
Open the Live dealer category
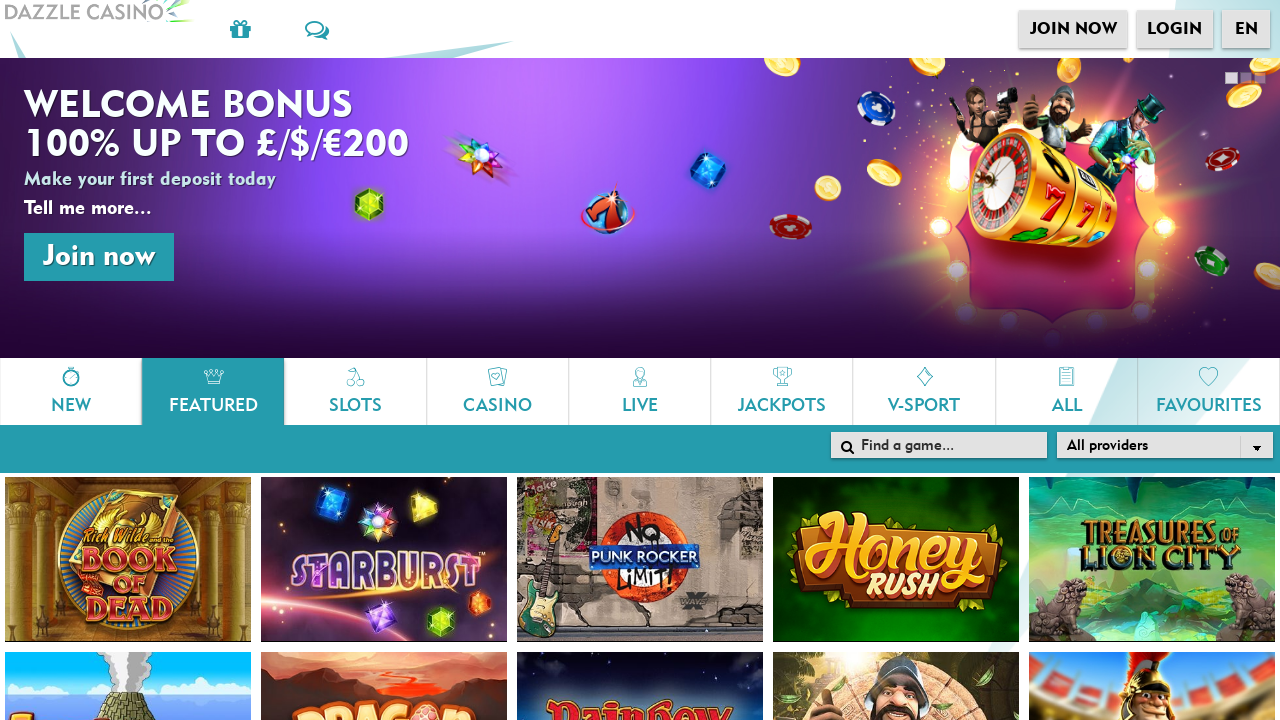tap(640, 391)
